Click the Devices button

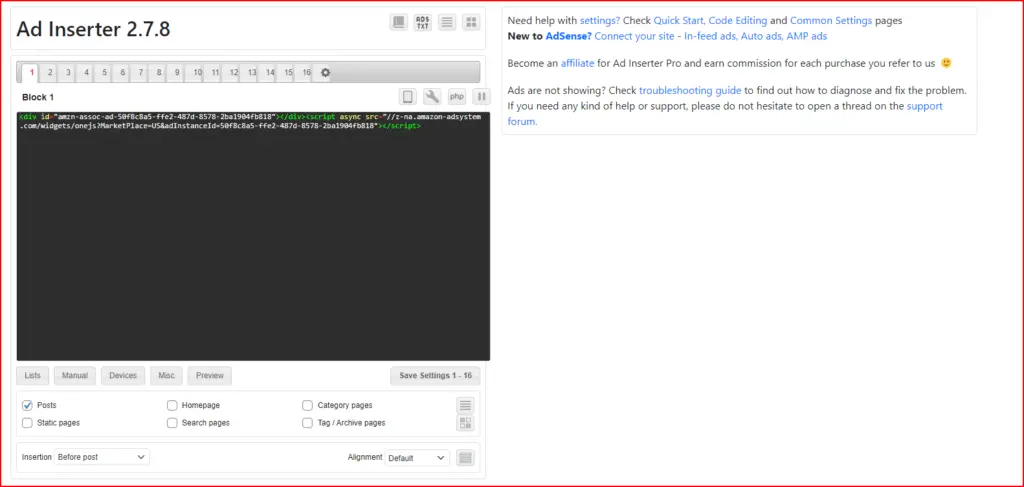tap(123, 375)
